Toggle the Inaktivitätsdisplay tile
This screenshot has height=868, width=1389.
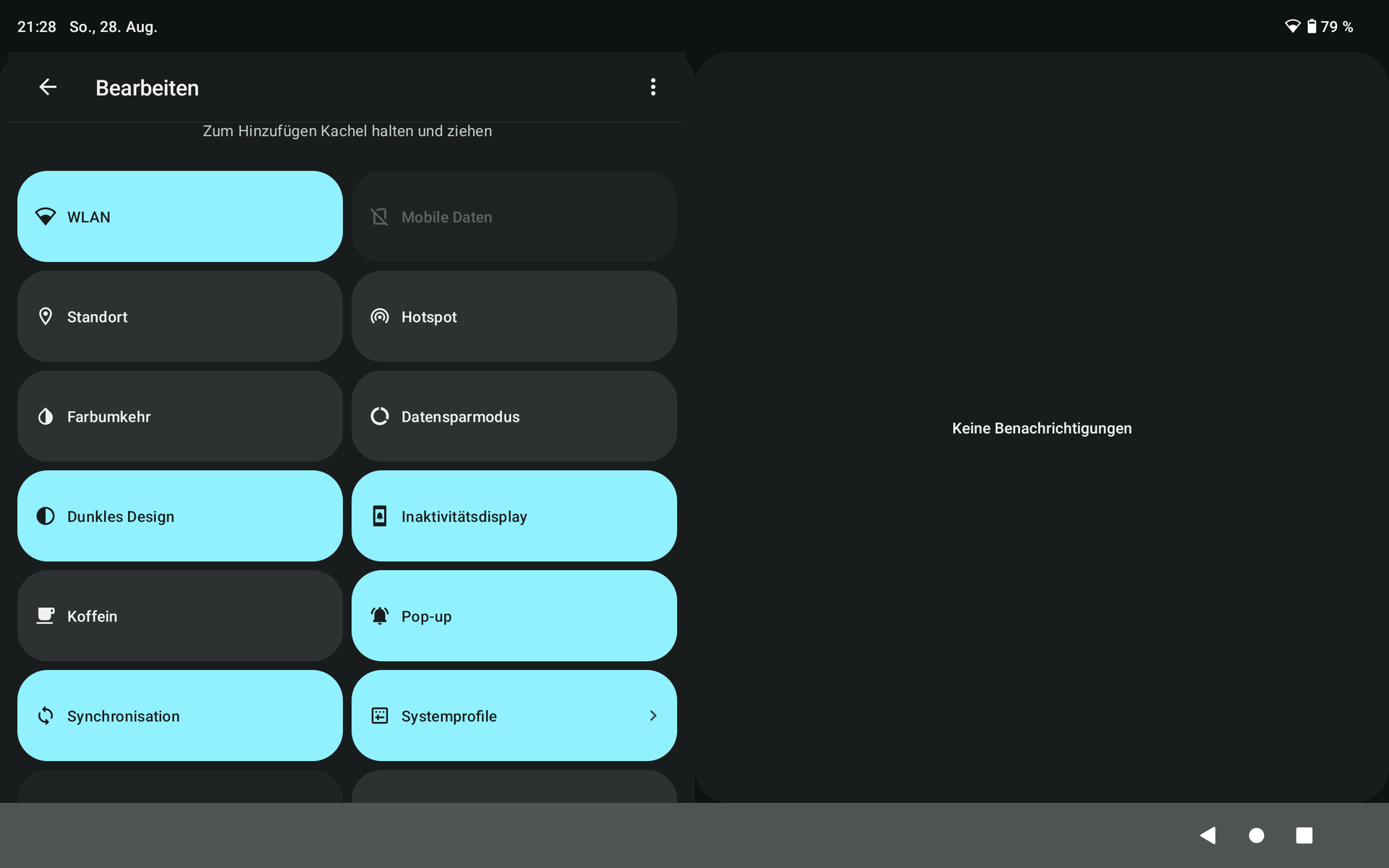pyautogui.click(x=514, y=516)
